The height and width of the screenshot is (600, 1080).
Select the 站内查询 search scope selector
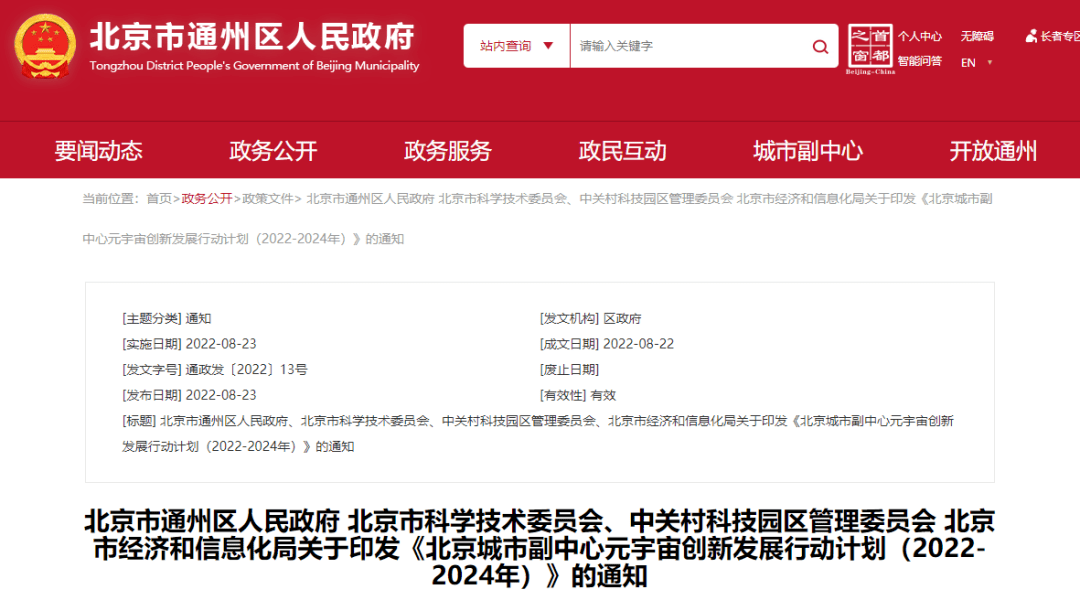point(517,46)
